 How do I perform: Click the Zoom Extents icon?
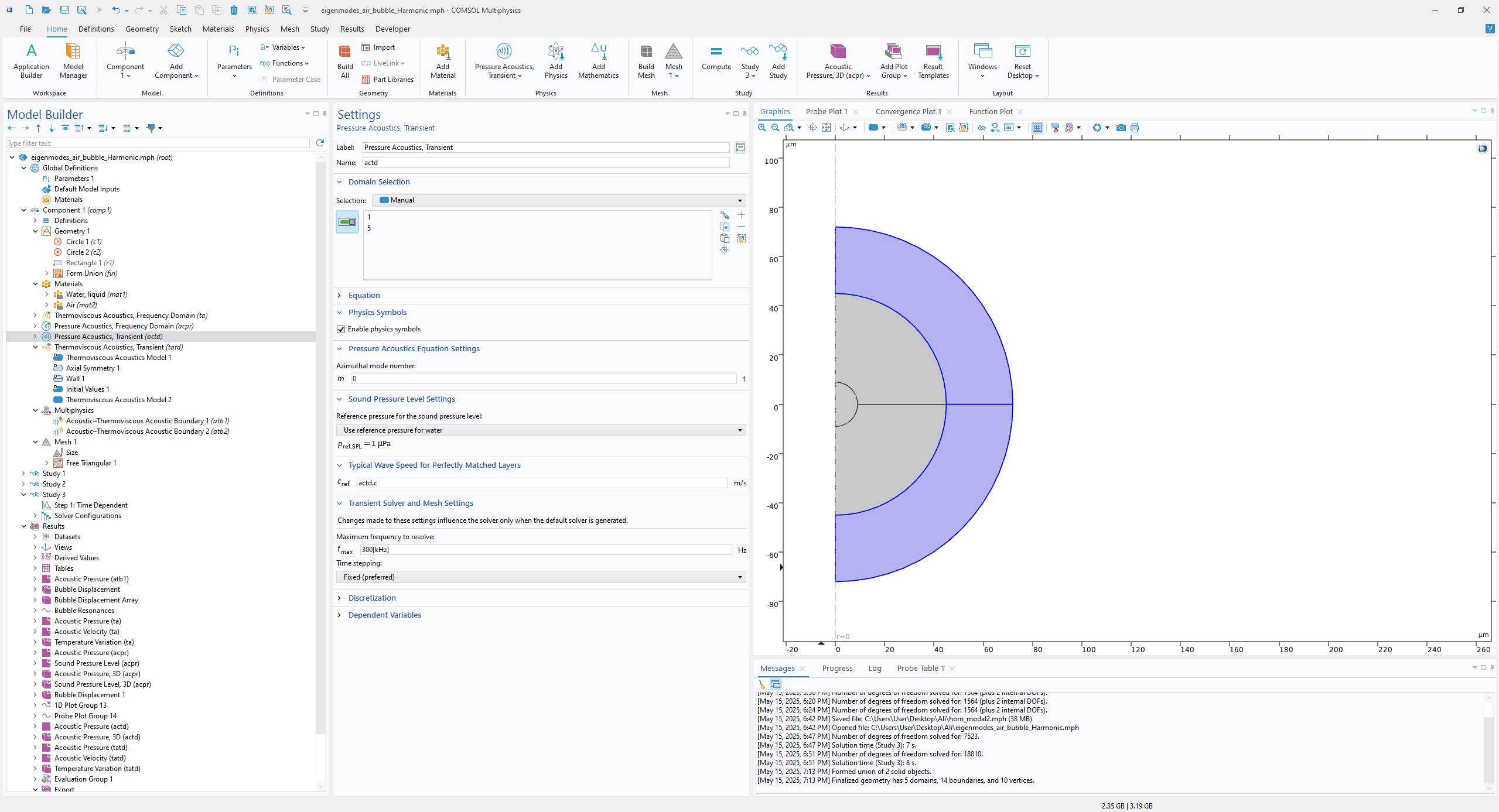click(826, 128)
